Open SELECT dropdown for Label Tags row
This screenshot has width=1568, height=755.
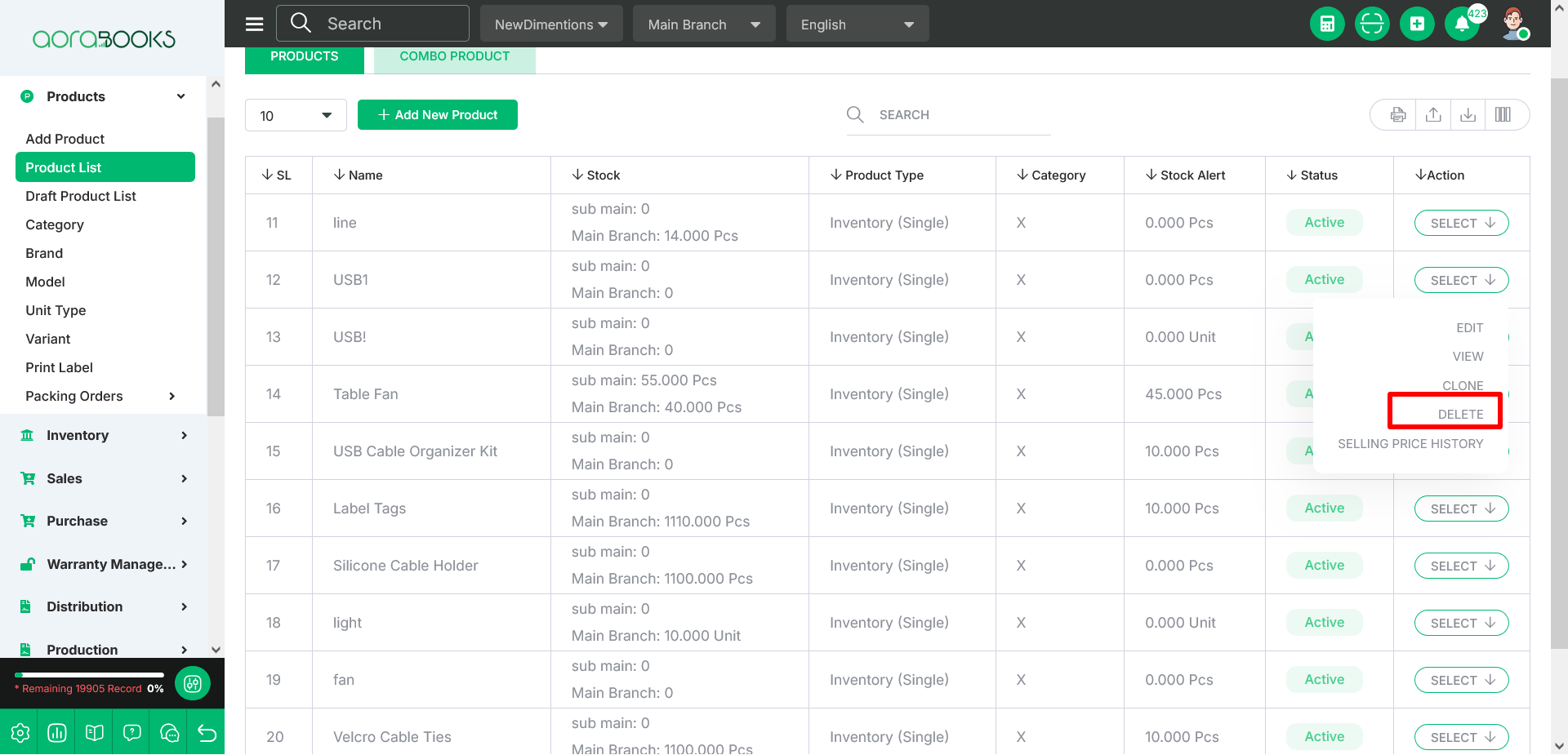coord(1461,509)
